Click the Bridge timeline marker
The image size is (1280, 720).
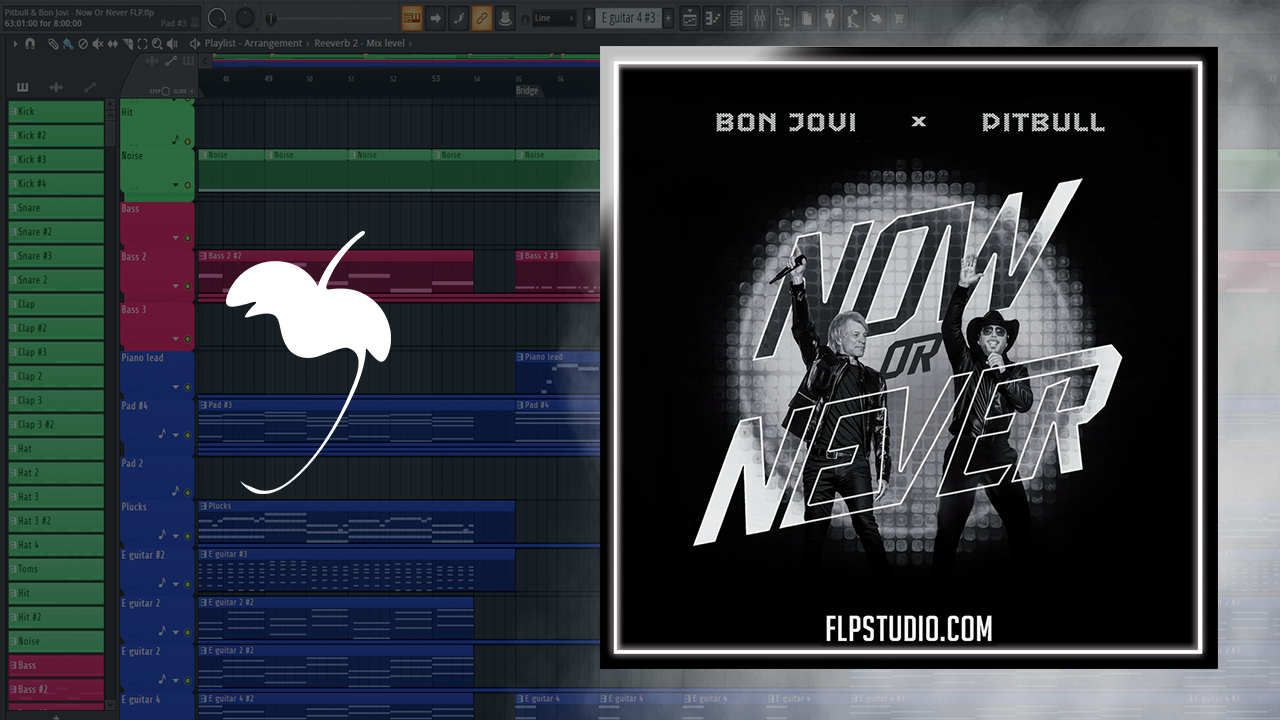[x=527, y=91]
